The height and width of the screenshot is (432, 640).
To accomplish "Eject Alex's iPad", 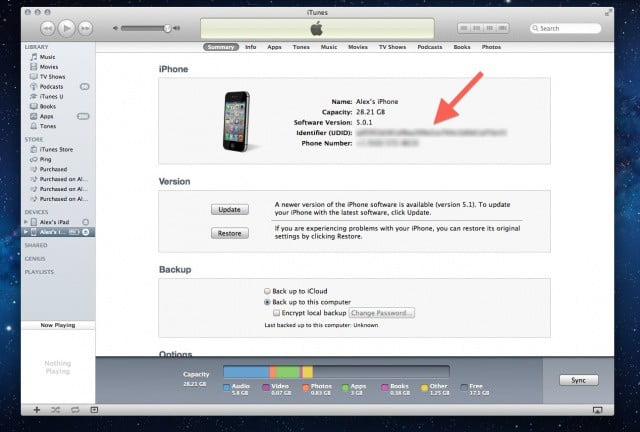I will point(85,222).
